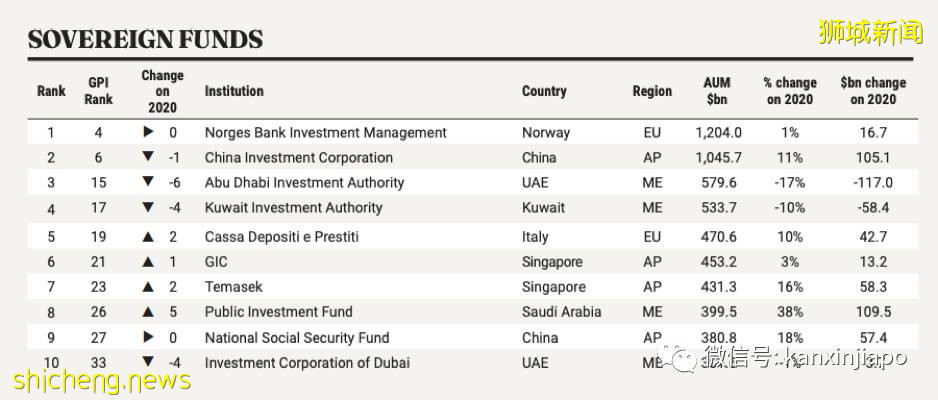This screenshot has height=400, width=938.
Task: Click the AUM $bn column header
Action: pos(717,91)
